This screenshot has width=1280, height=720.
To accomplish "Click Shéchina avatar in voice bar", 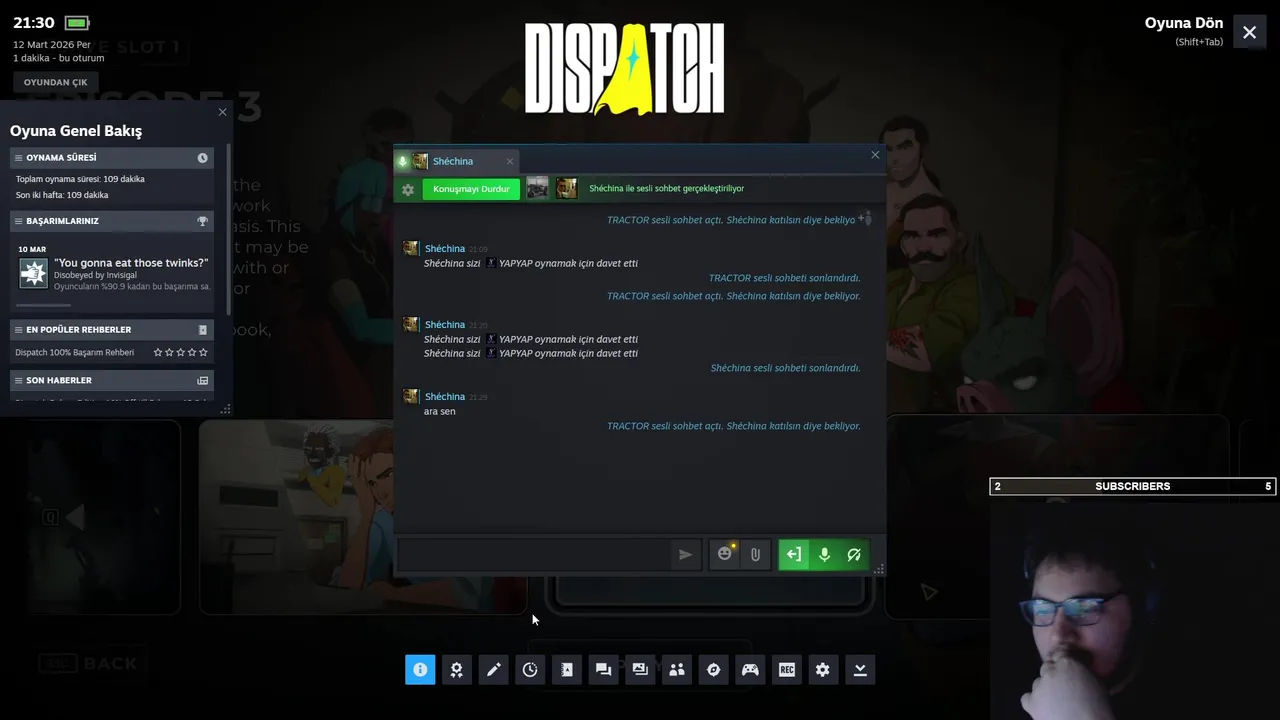I will (x=567, y=188).
